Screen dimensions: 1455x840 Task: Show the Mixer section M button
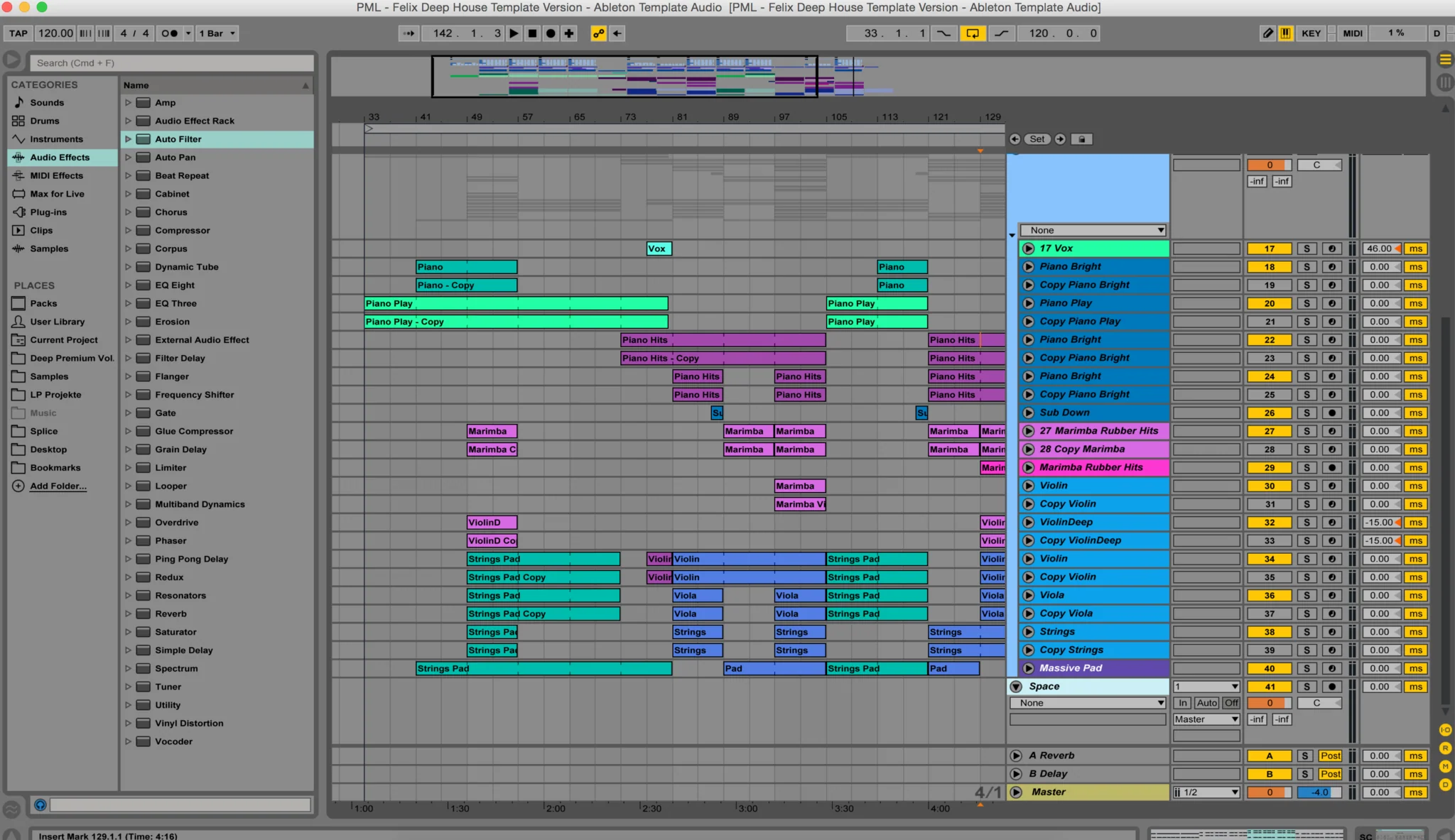pos(1444,766)
